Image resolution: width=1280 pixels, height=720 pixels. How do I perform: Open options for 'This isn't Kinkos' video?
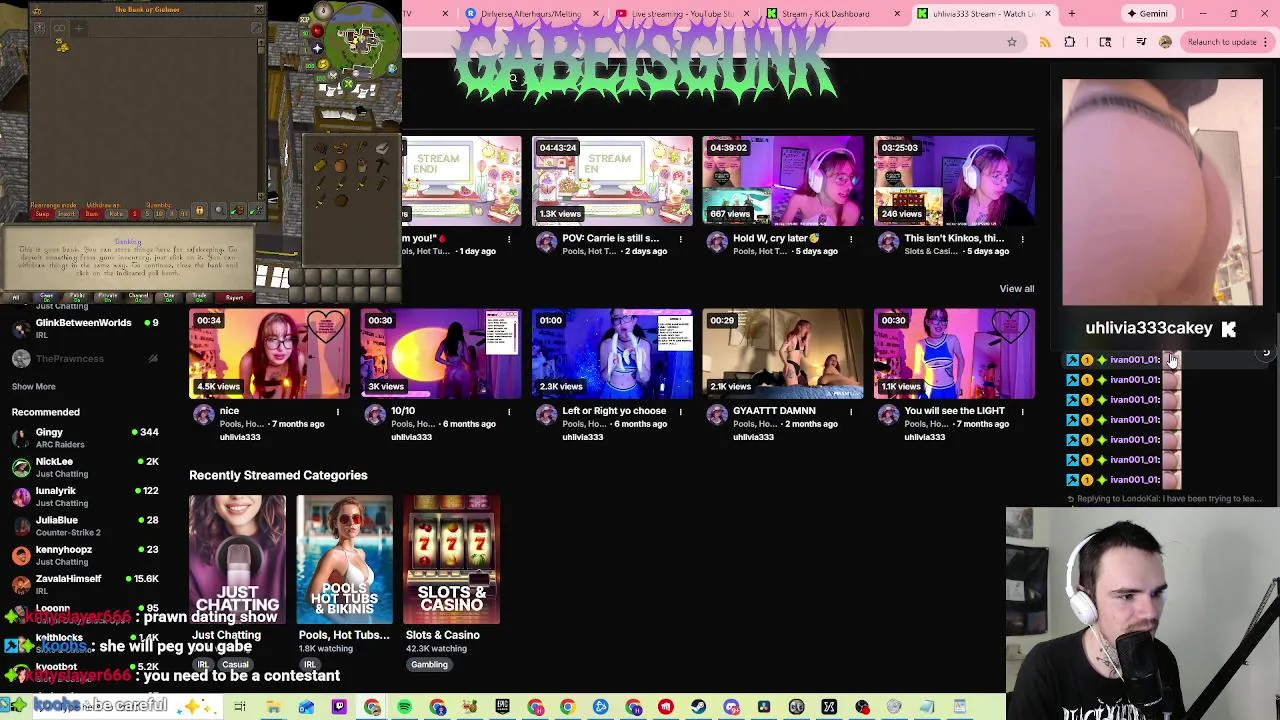(x=1022, y=239)
